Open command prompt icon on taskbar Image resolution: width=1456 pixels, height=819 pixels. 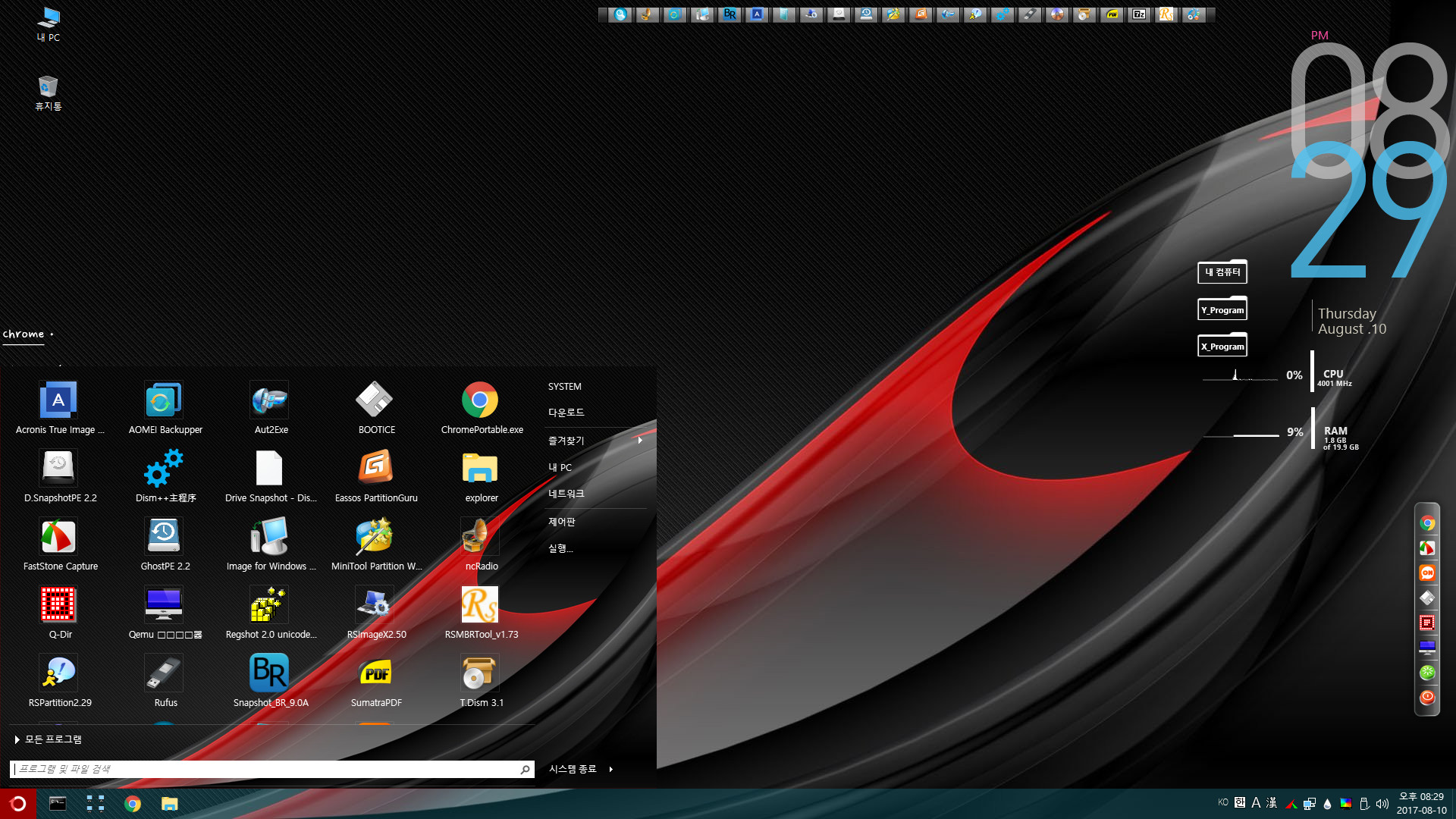58,804
